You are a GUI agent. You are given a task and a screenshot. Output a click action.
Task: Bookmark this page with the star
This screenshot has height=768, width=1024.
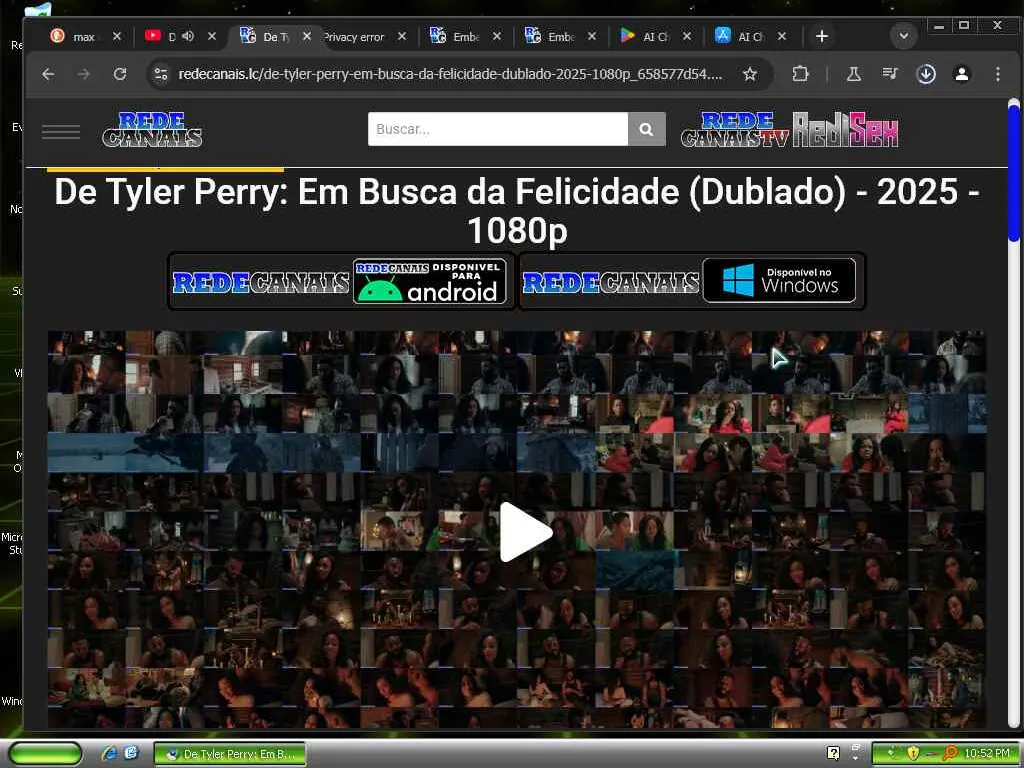[750, 74]
